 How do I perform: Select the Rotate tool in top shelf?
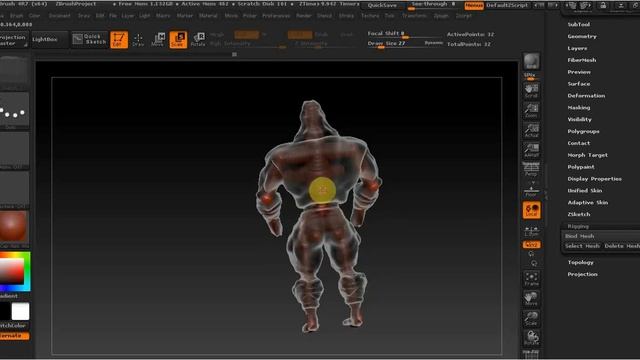[198, 40]
